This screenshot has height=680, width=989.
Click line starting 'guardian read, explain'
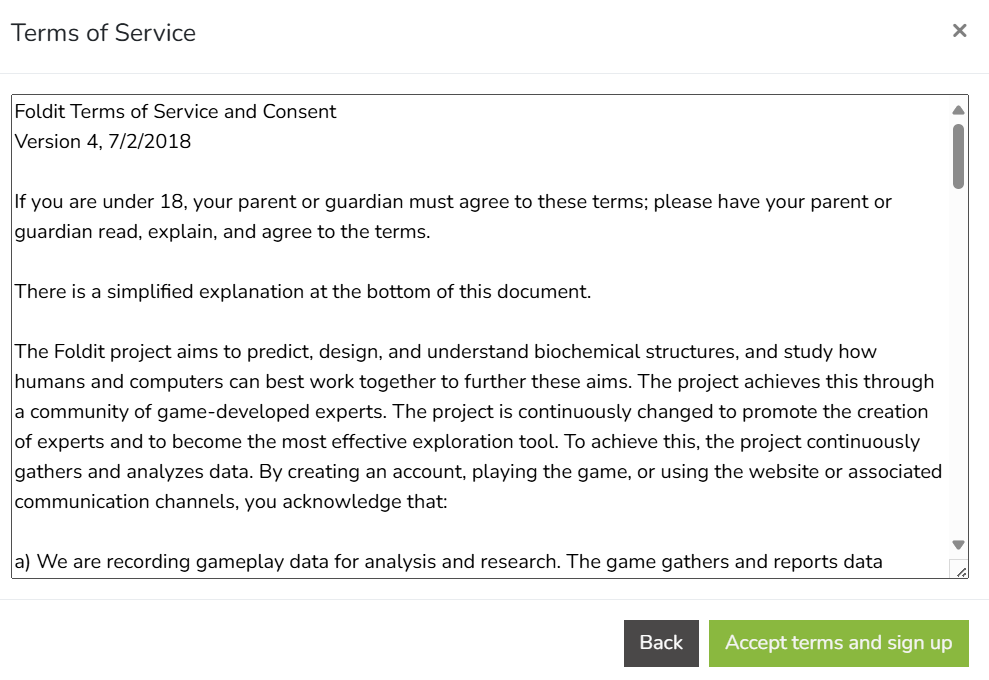click(221, 232)
